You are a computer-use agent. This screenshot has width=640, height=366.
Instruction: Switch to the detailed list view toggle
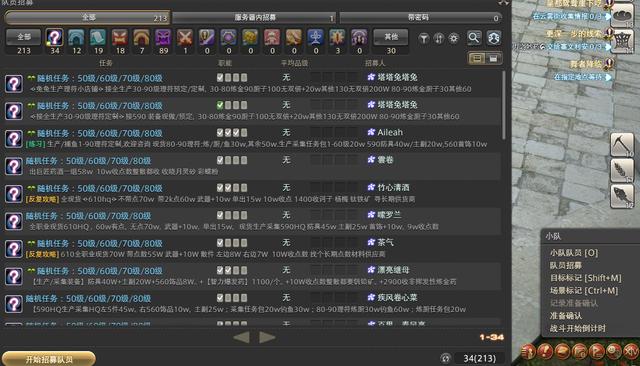point(477,58)
